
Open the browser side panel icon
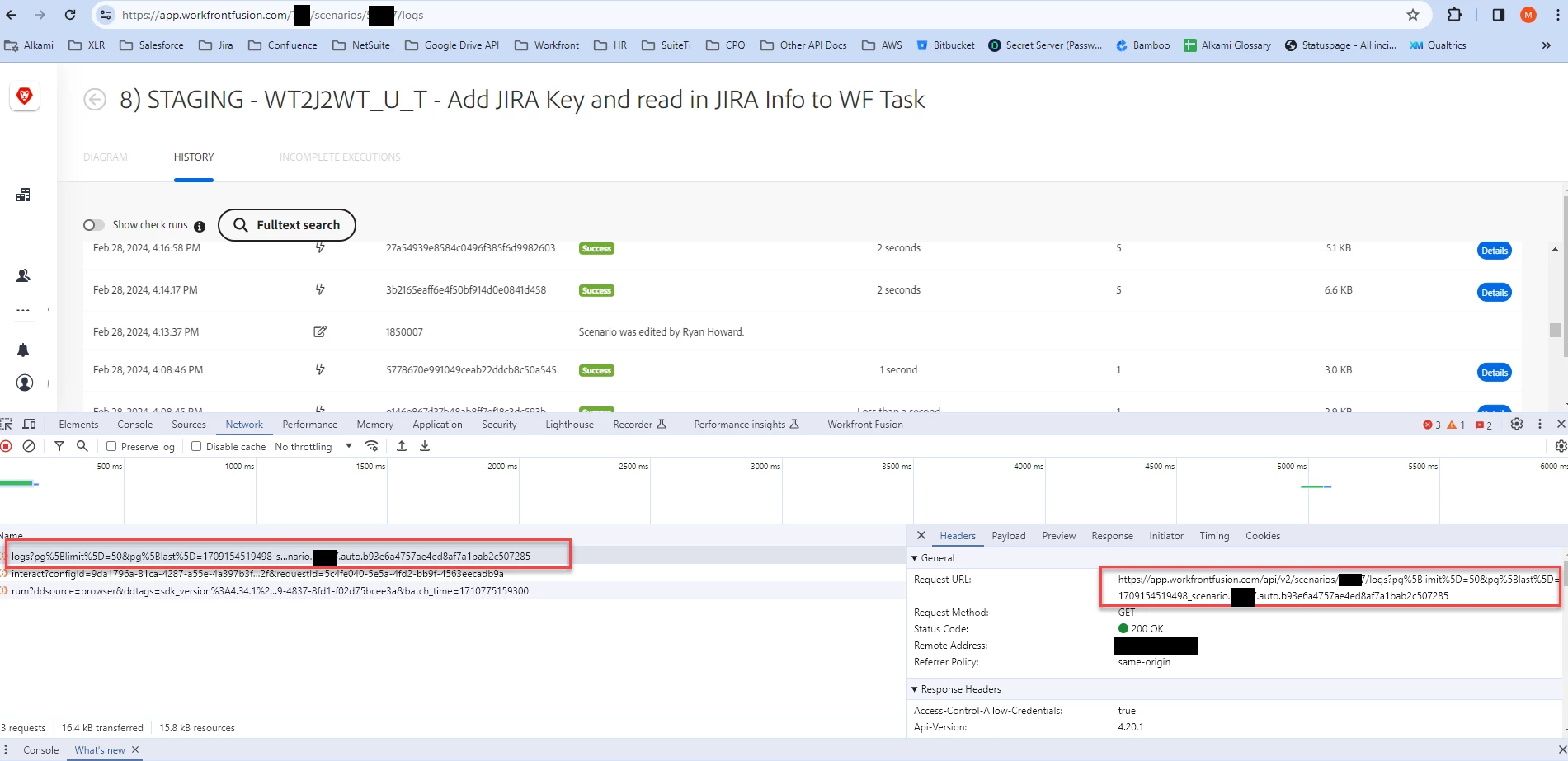pyautogui.click(x=1499, y=15)
